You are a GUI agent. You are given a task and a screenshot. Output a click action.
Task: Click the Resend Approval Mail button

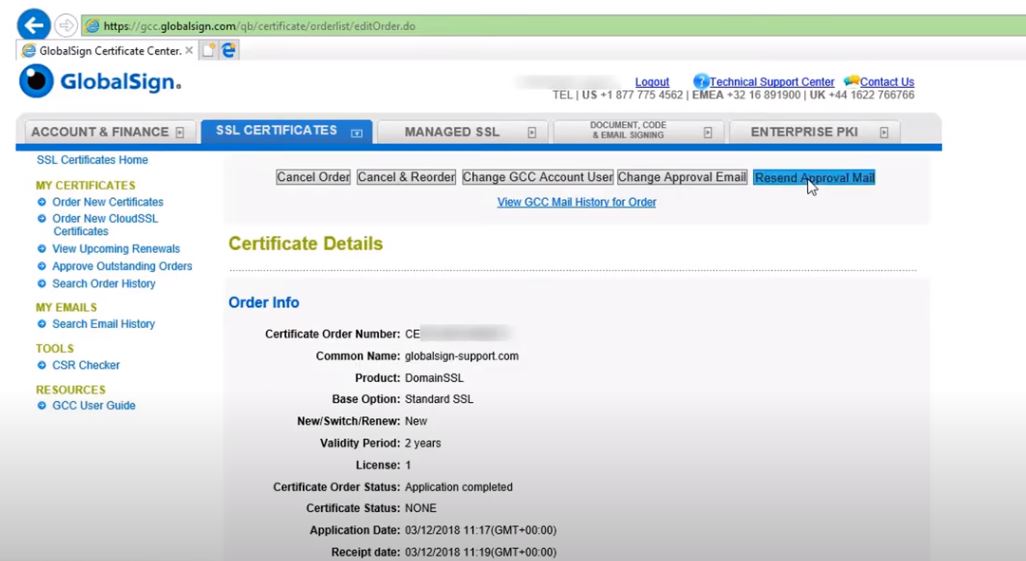tap(814, 177)
